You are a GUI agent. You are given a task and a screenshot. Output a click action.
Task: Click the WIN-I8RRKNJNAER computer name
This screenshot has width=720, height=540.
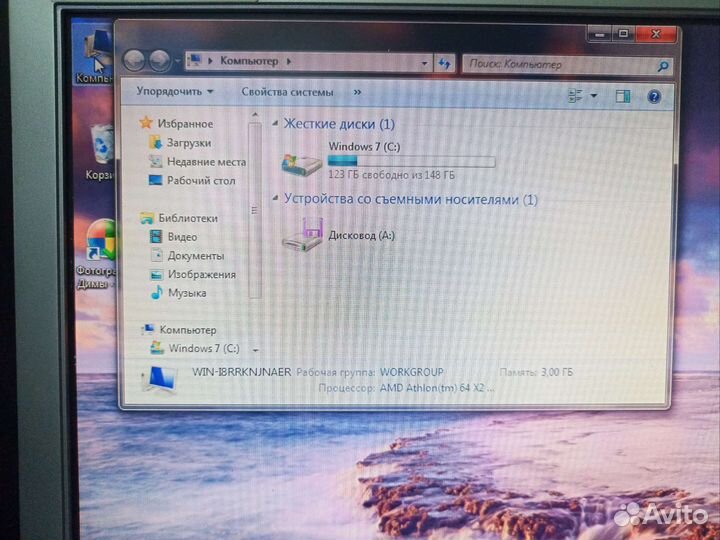(x=242, y=371)
